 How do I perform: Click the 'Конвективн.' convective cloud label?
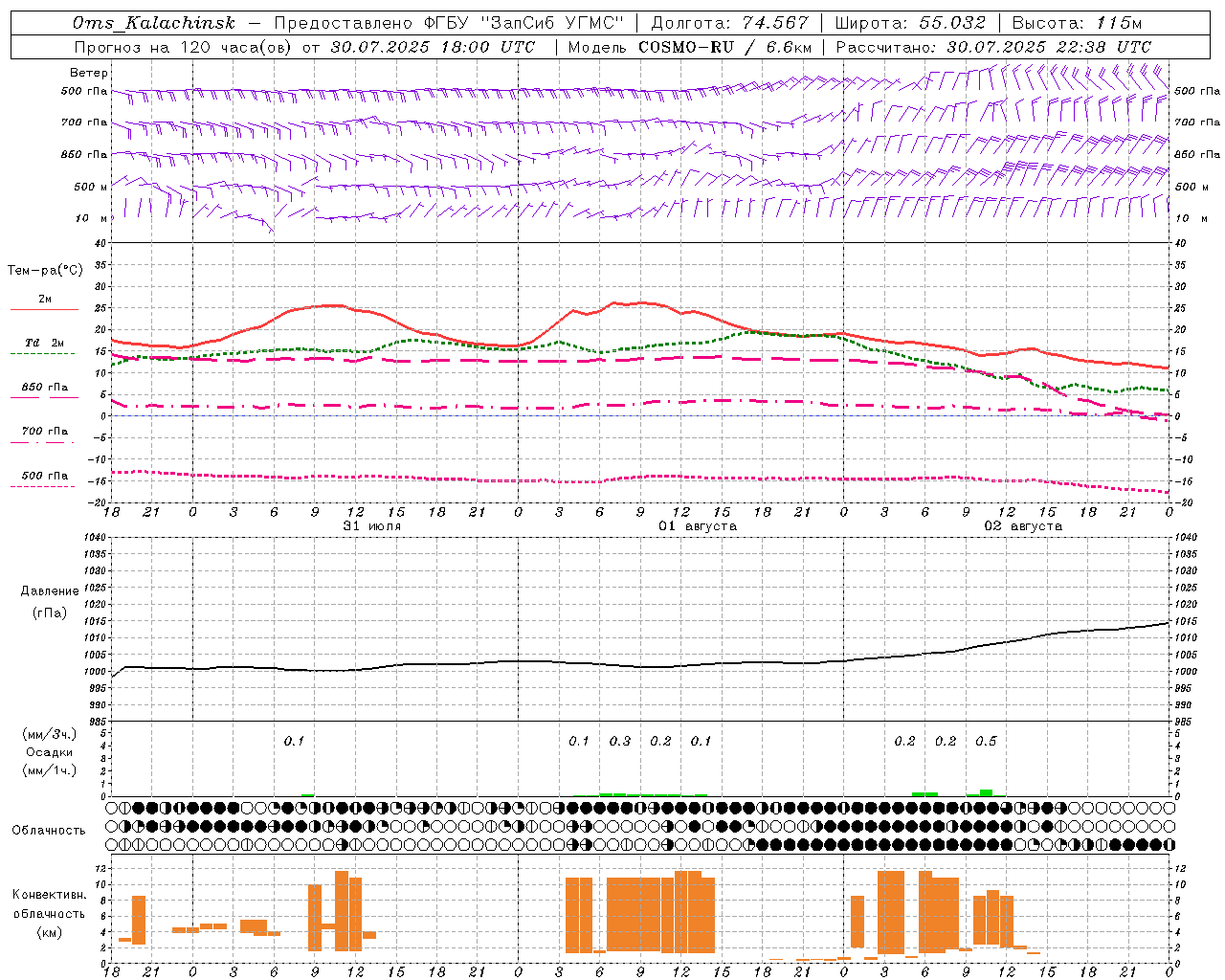49,894
